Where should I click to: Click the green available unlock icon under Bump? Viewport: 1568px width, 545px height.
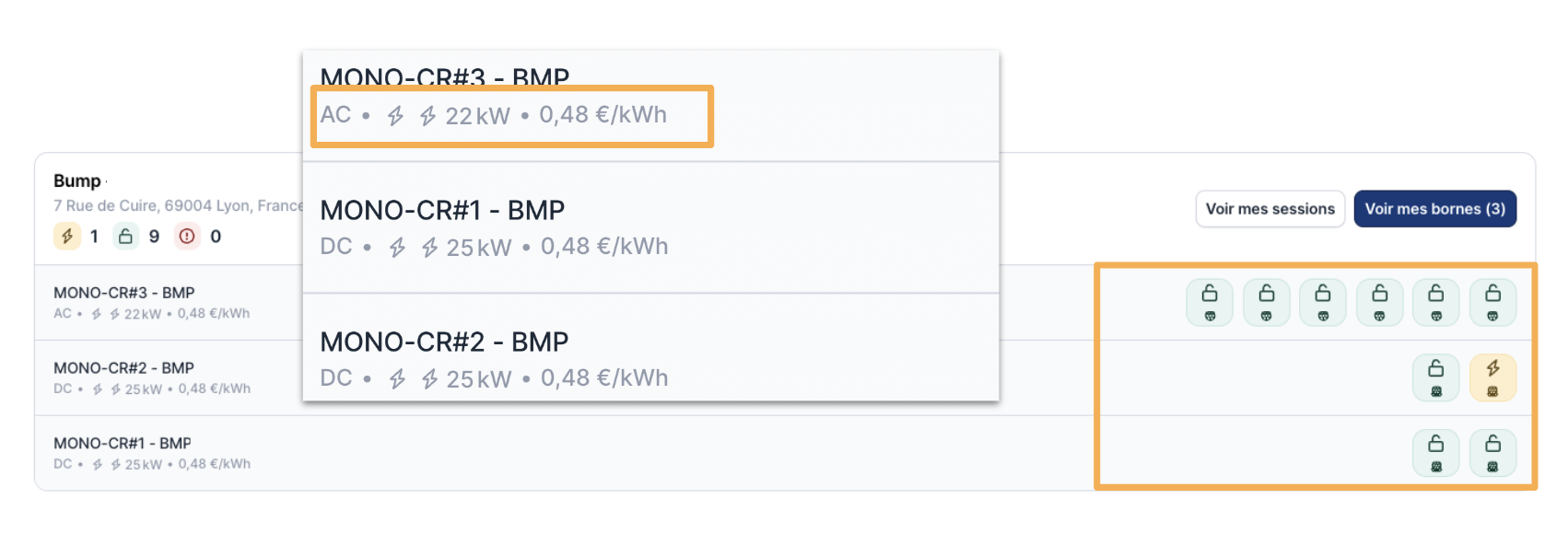point(125,237)
